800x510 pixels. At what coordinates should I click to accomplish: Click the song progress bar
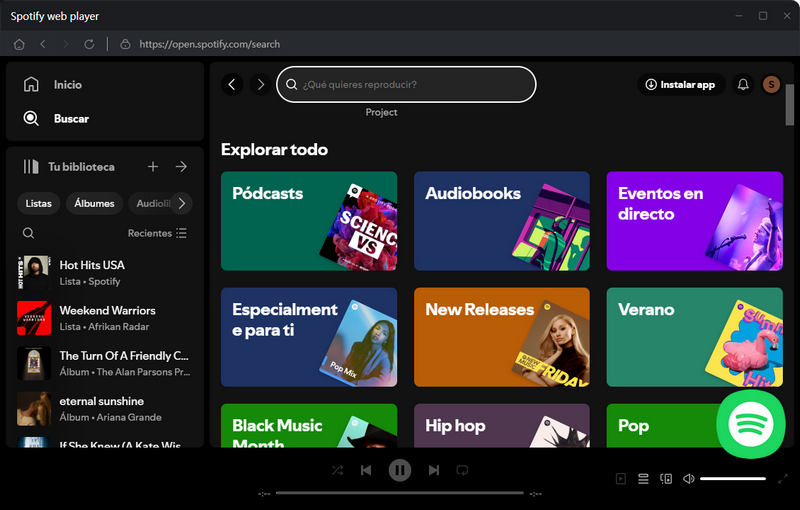400,493
